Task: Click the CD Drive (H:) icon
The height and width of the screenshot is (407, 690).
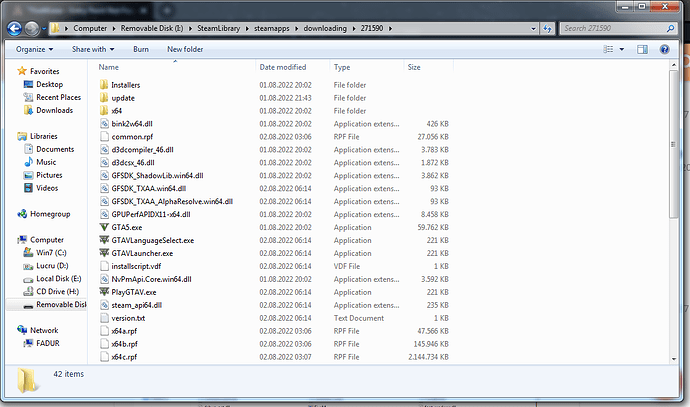Action: click(28, 291)
